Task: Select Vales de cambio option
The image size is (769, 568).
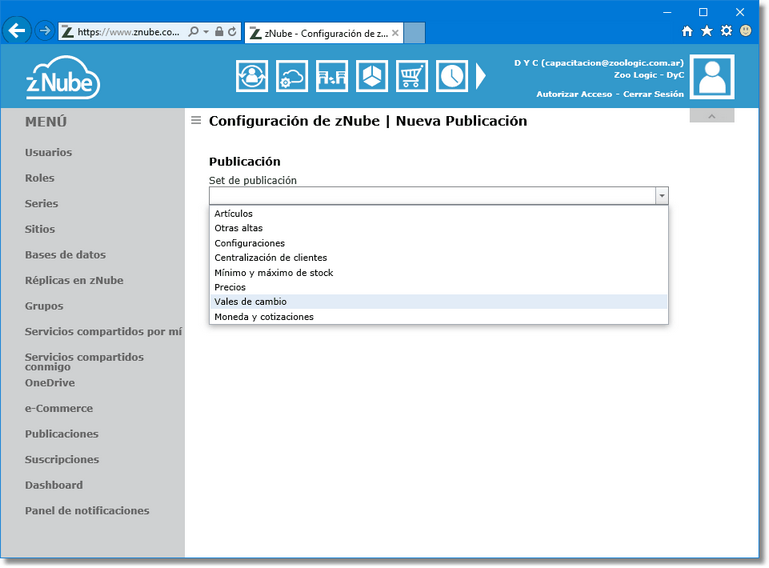Action: coord(438,302)
